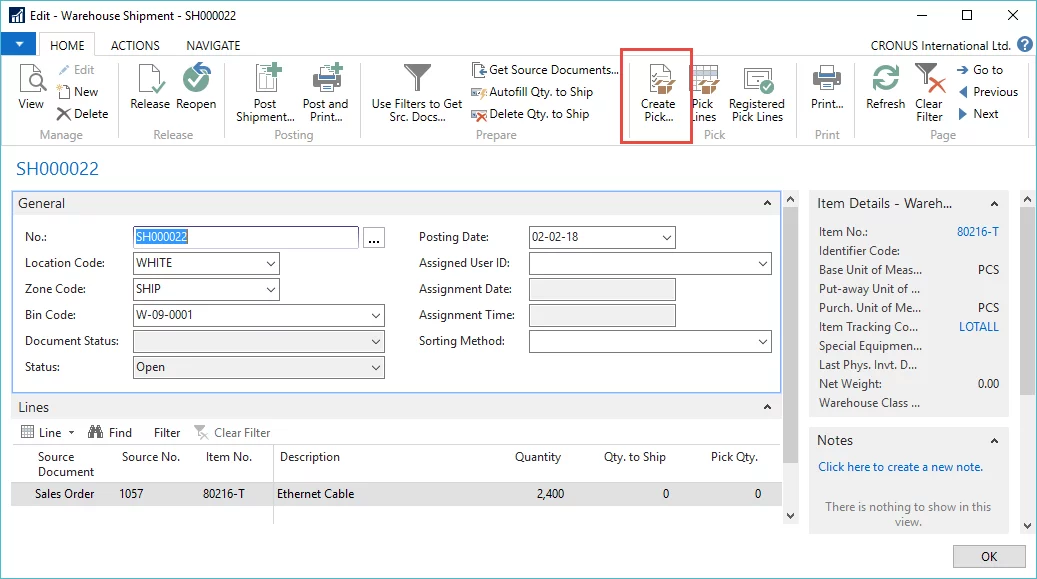Image resolution: width=1037 pixels, height=579 pixels.
Task: Open the Sorting Method dropdown
Action: (x=763, y=342)
